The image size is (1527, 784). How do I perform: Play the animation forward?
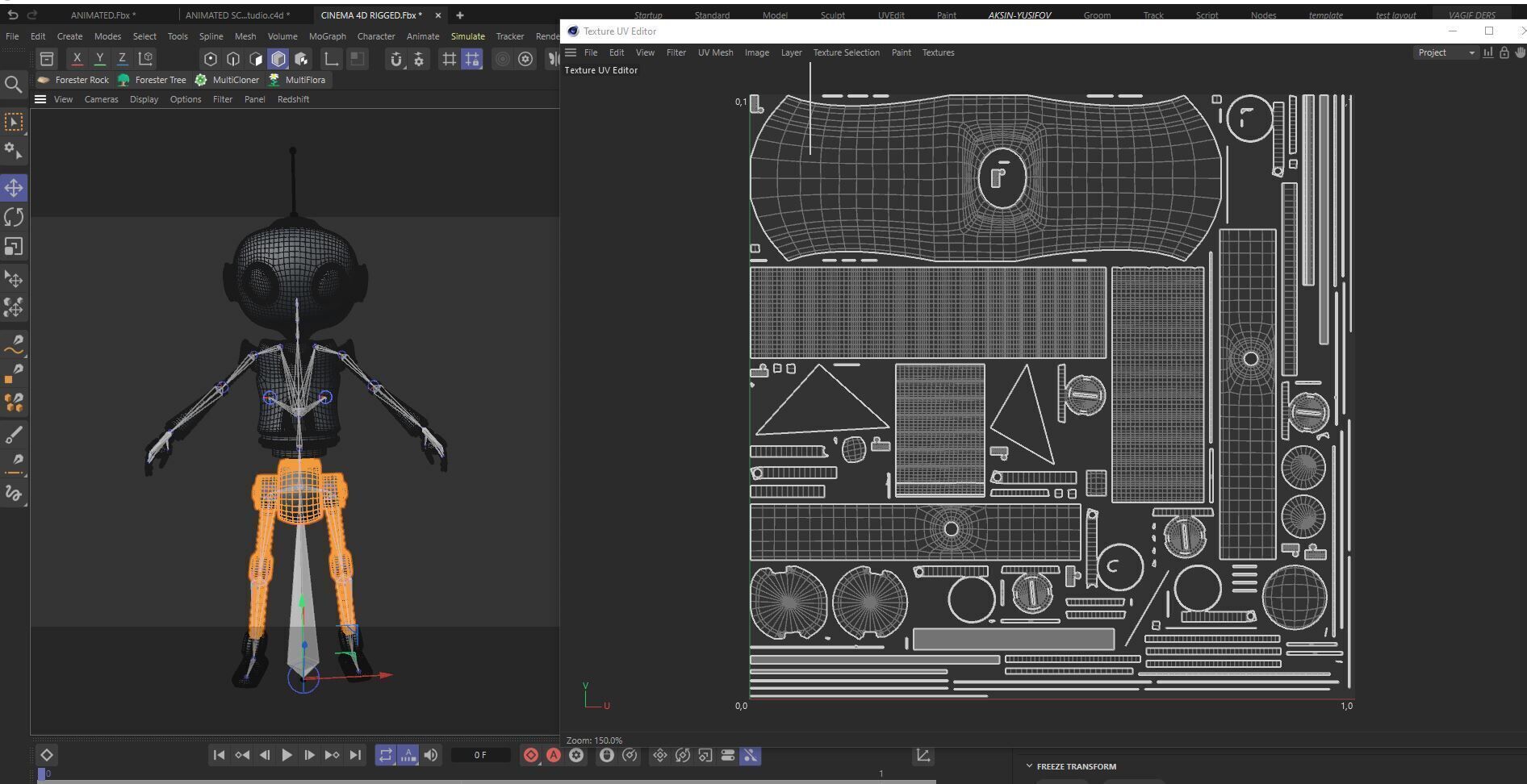click(287, 755)
